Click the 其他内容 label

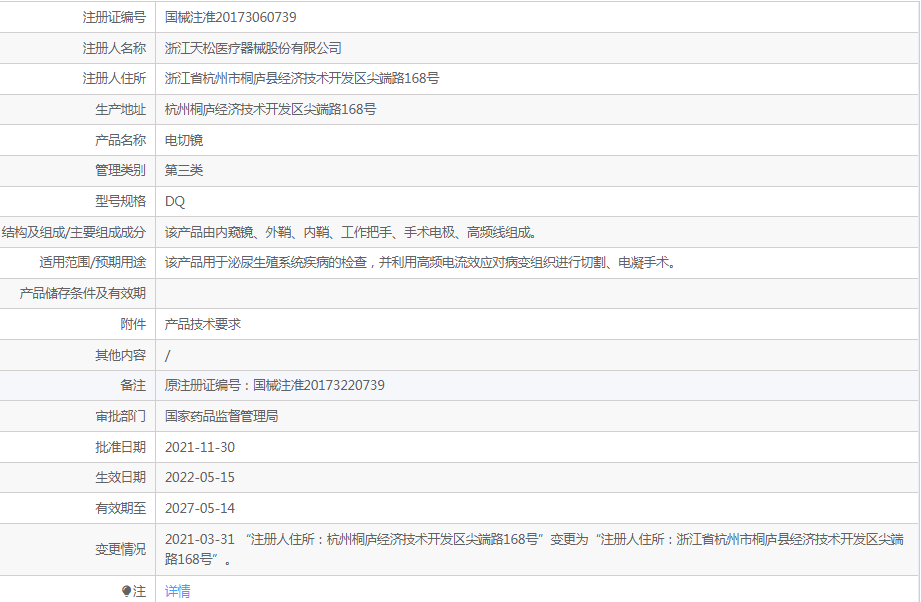coord(120,355)
